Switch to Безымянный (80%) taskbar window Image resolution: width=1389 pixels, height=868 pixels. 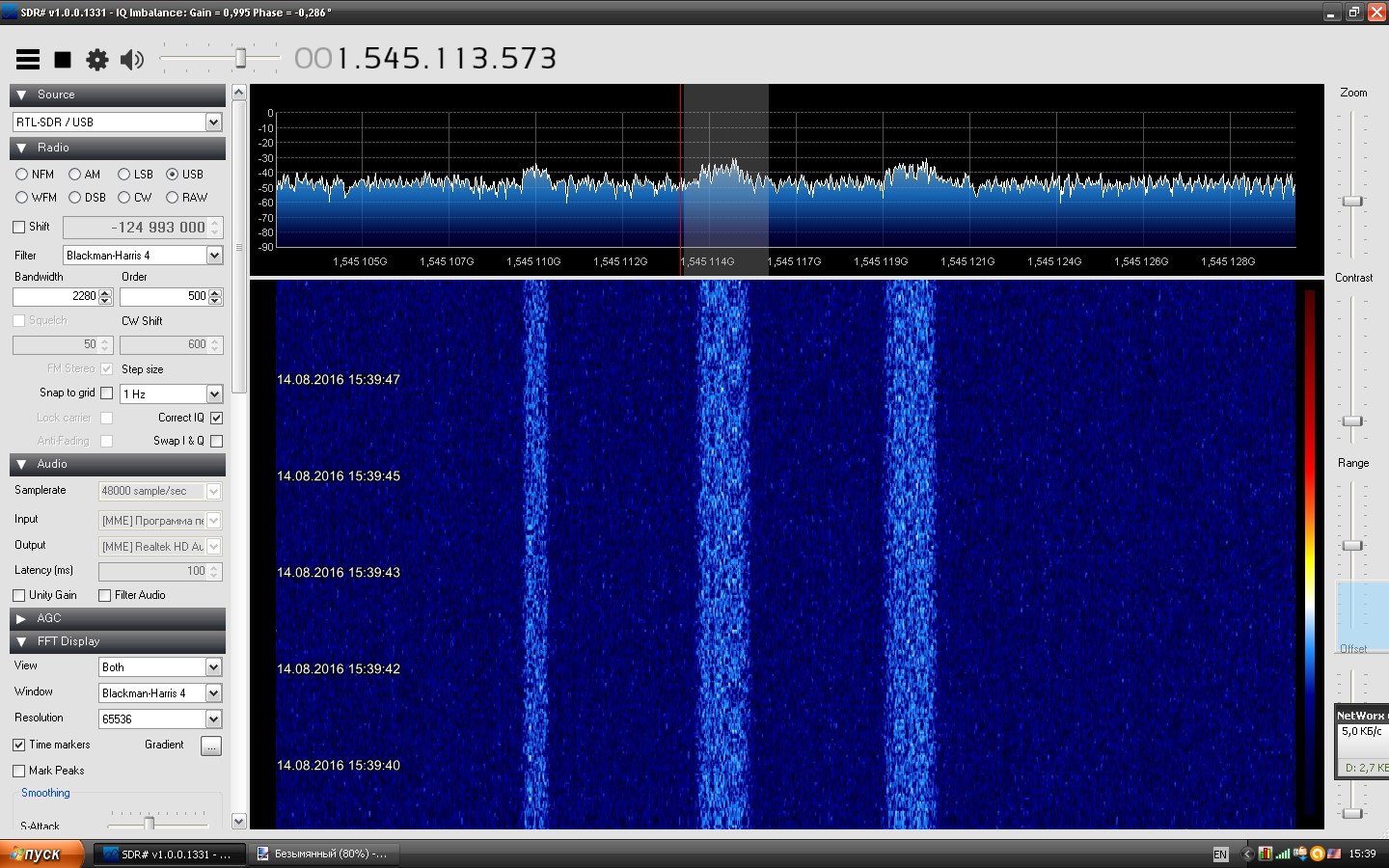(324, 854)
